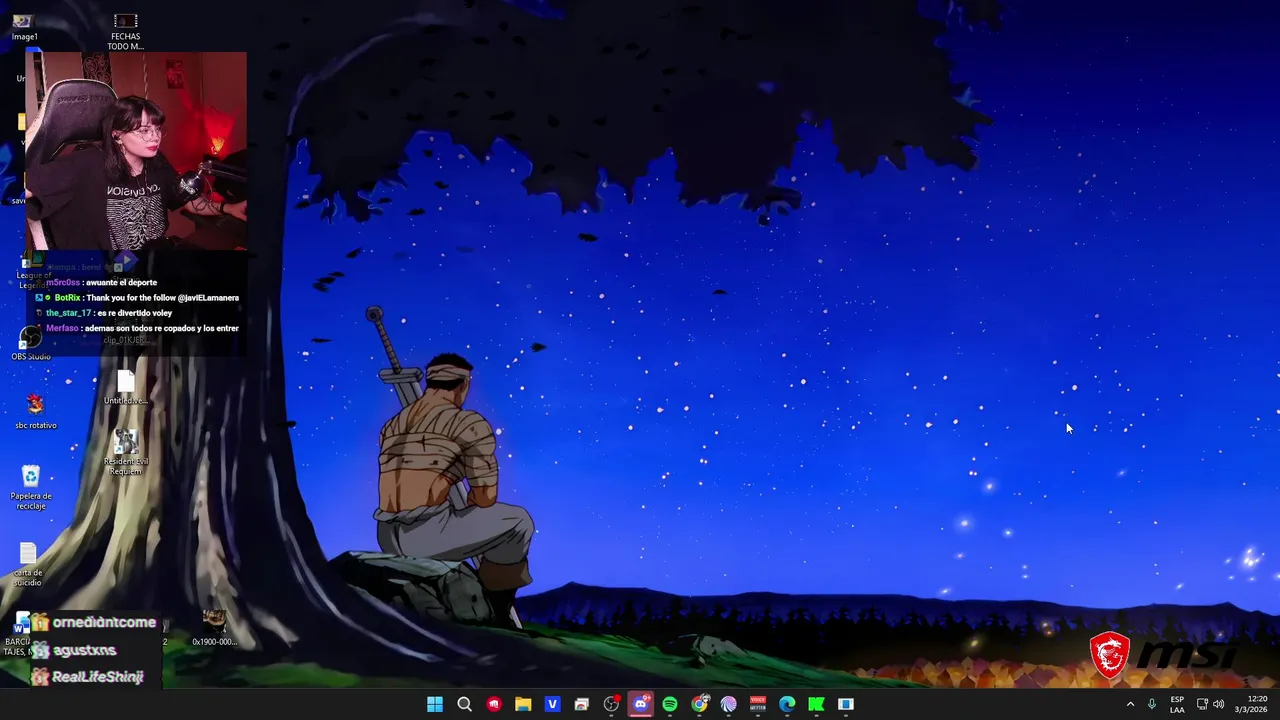Click agustxns in gifter list
The width and height of the screenshot is (1280, 720).
pos(75,650)
